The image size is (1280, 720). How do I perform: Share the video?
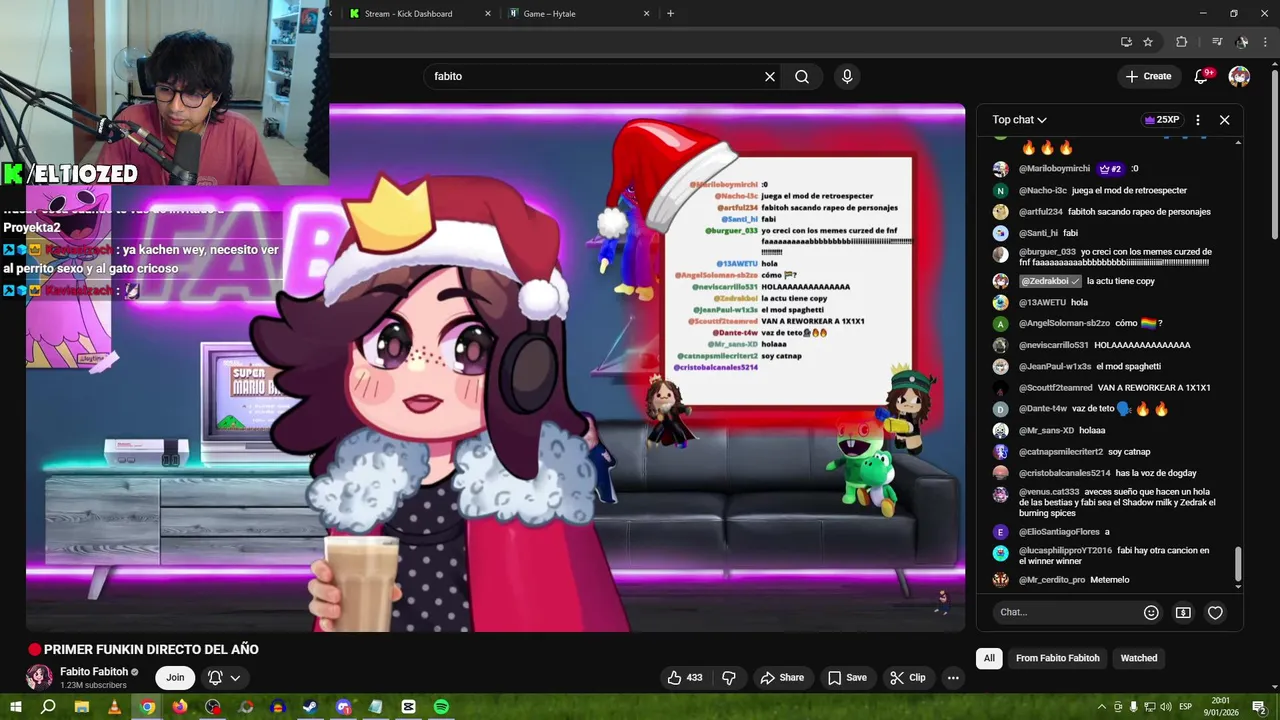pyautogui.click(x=782, y=677)
